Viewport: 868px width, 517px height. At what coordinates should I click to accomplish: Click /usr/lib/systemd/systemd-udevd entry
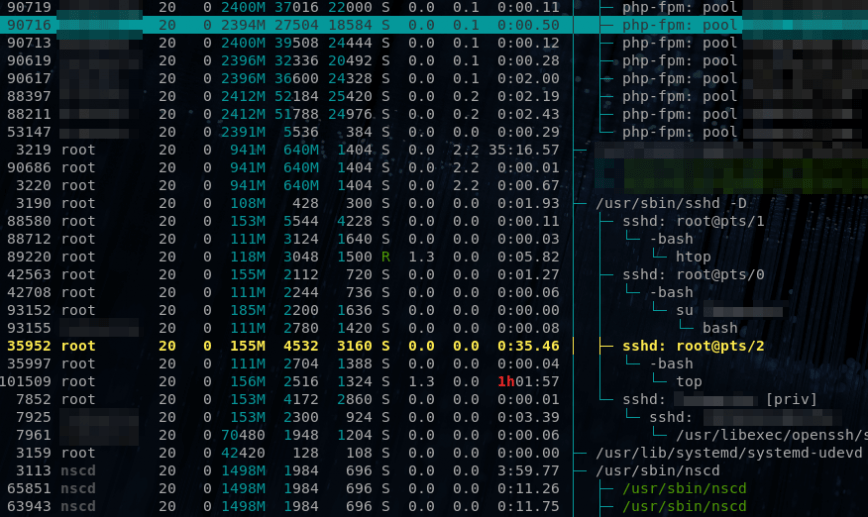(x=728, y=453)
